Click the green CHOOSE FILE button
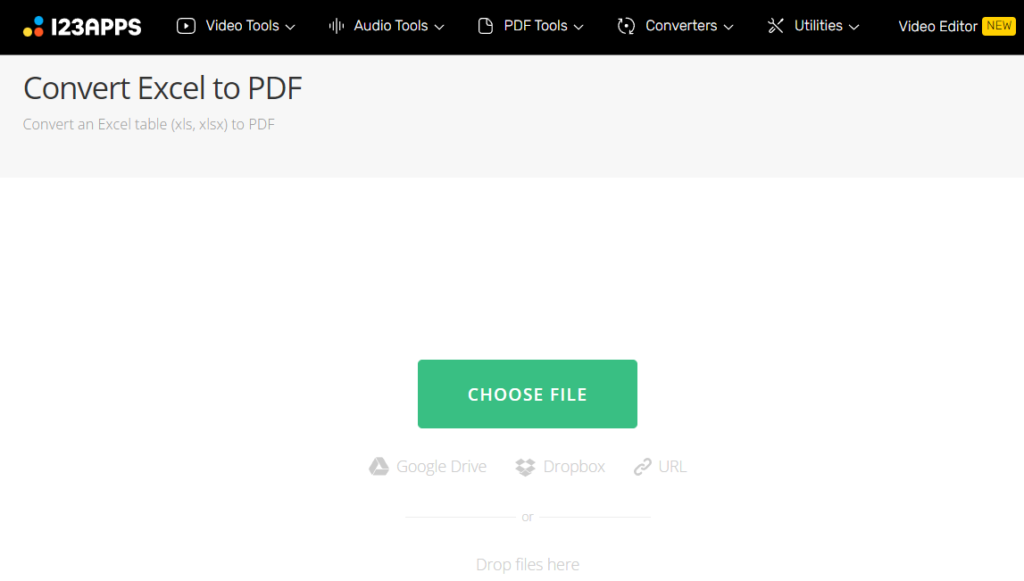1024x581 pixels. click(x=527, y=393)
